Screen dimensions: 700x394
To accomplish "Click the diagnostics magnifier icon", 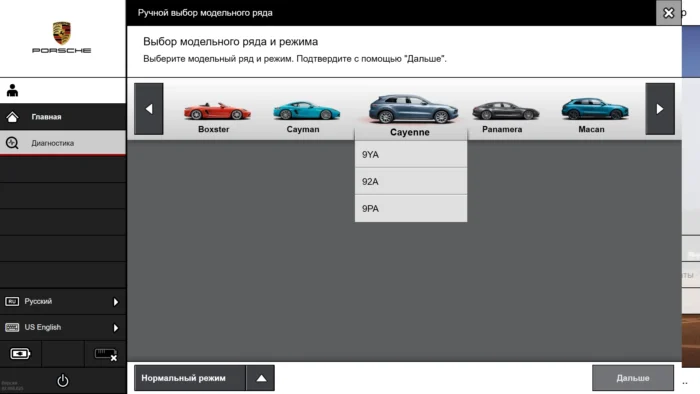I will (x=12, y=143).
